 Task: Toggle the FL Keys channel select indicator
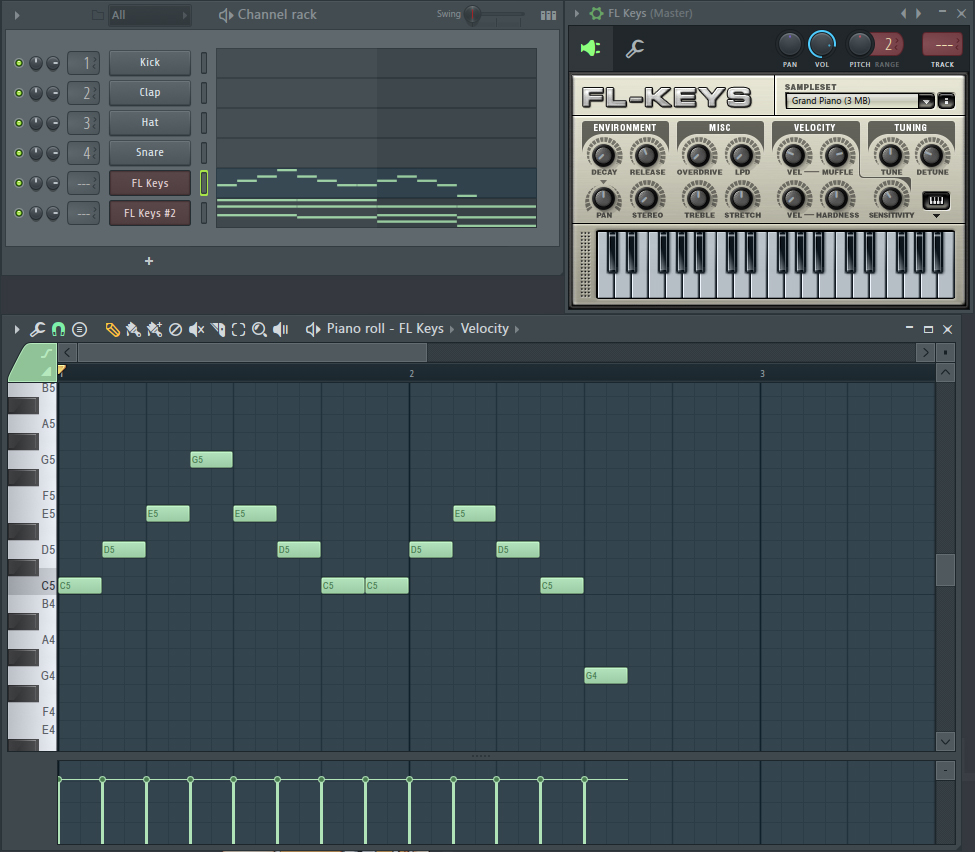point(204,183)
